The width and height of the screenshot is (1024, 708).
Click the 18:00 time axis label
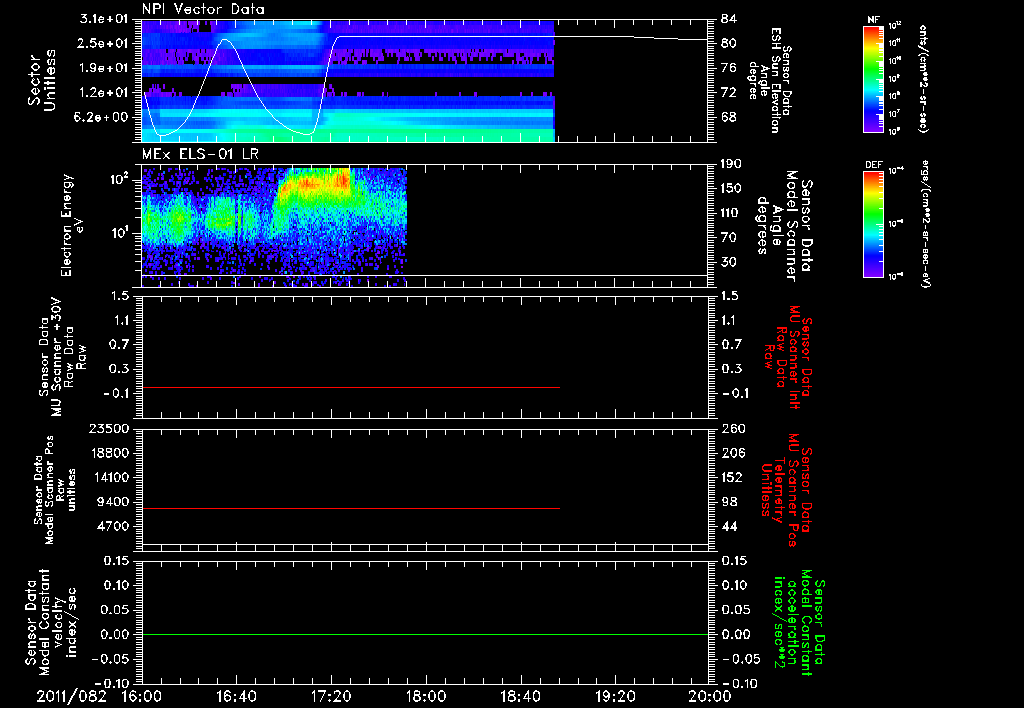coord(426,696)
